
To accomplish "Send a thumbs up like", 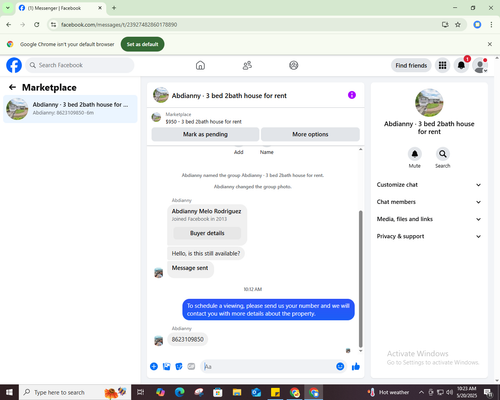I will (x=356, y=367).
